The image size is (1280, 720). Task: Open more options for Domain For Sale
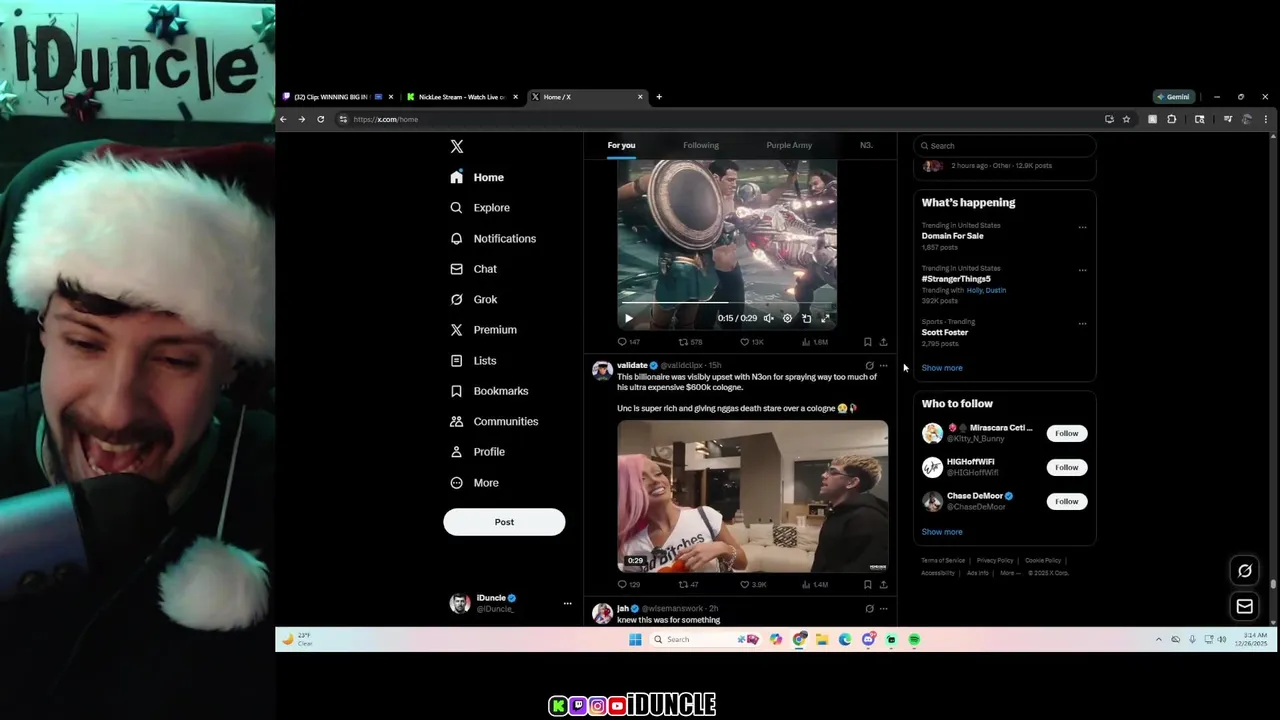[1082, 227]
